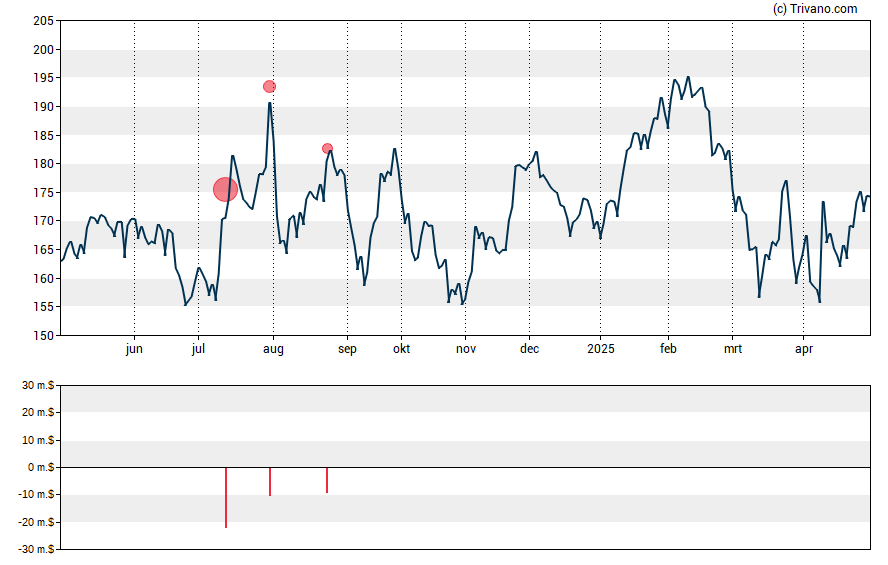This screenshot has width=888, height=565.
Task: Click the 'feb' x-axis label
Action: [668, 349]
